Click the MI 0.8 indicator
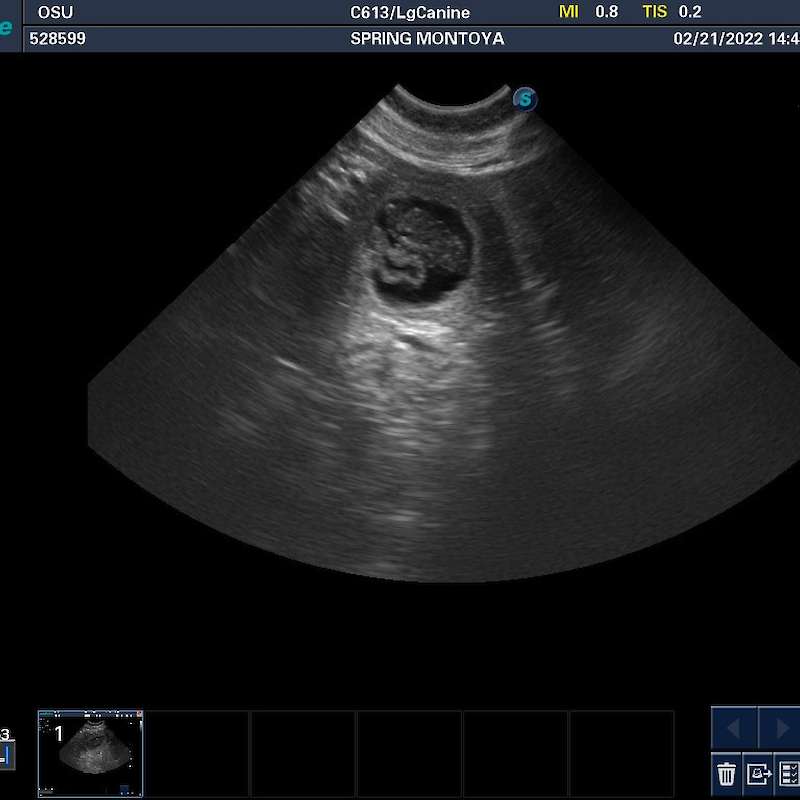 [588, 12]
